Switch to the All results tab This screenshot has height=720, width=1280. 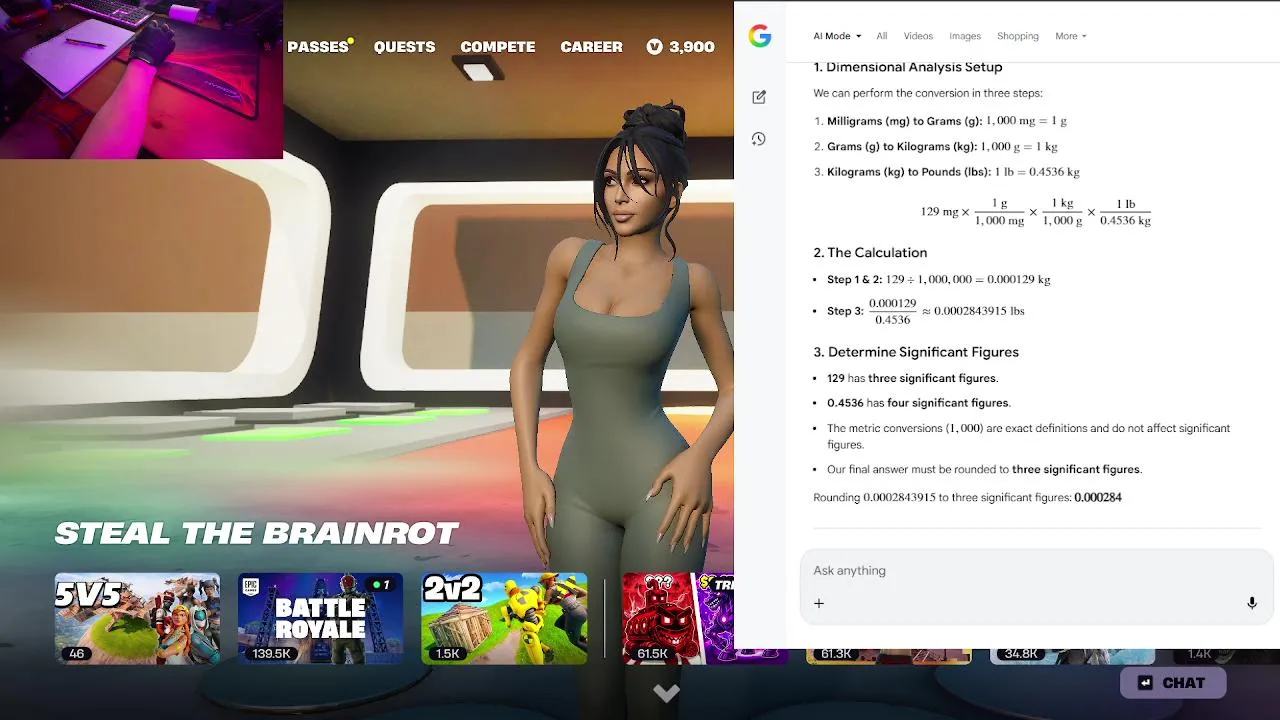(881, 36)
